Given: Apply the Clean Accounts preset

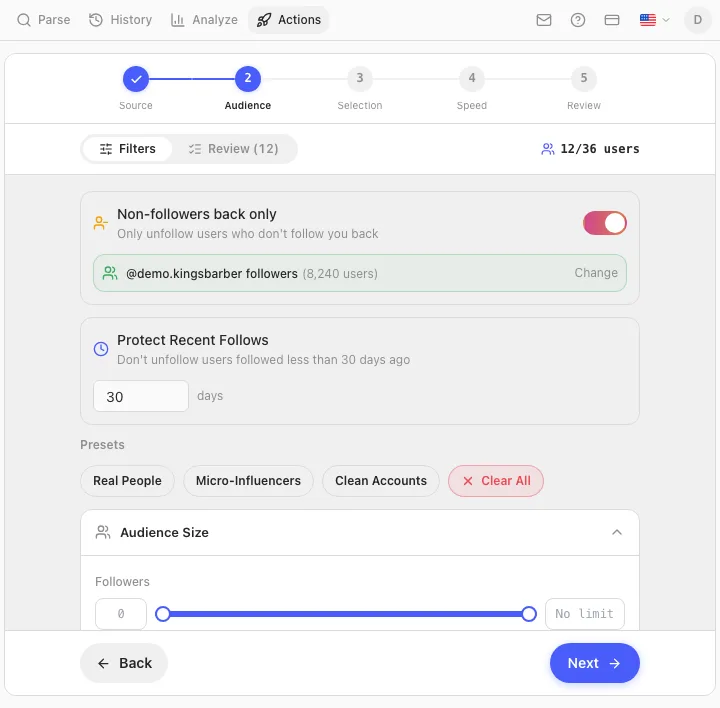Looking at the screenshot, I should pyautogui.click(x=381, y=481).
